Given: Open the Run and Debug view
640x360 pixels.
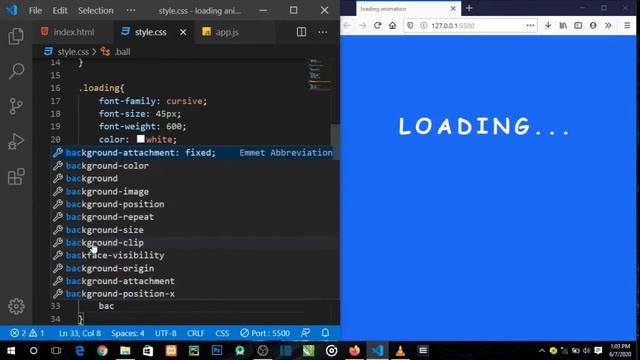Looking at the screenshot, I should (16, 142).
